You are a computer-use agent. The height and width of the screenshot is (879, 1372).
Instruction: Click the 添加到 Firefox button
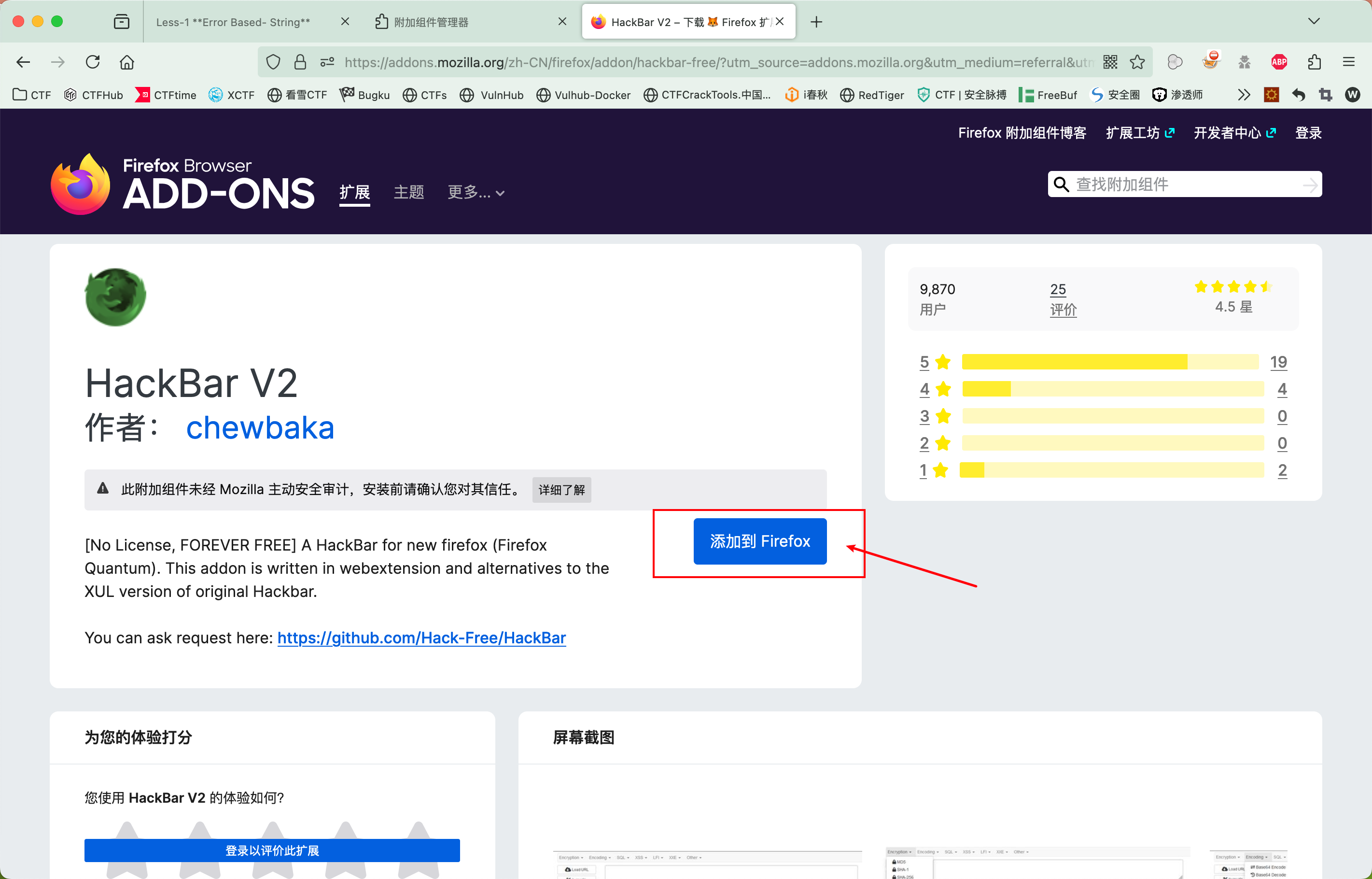[760, 541]
